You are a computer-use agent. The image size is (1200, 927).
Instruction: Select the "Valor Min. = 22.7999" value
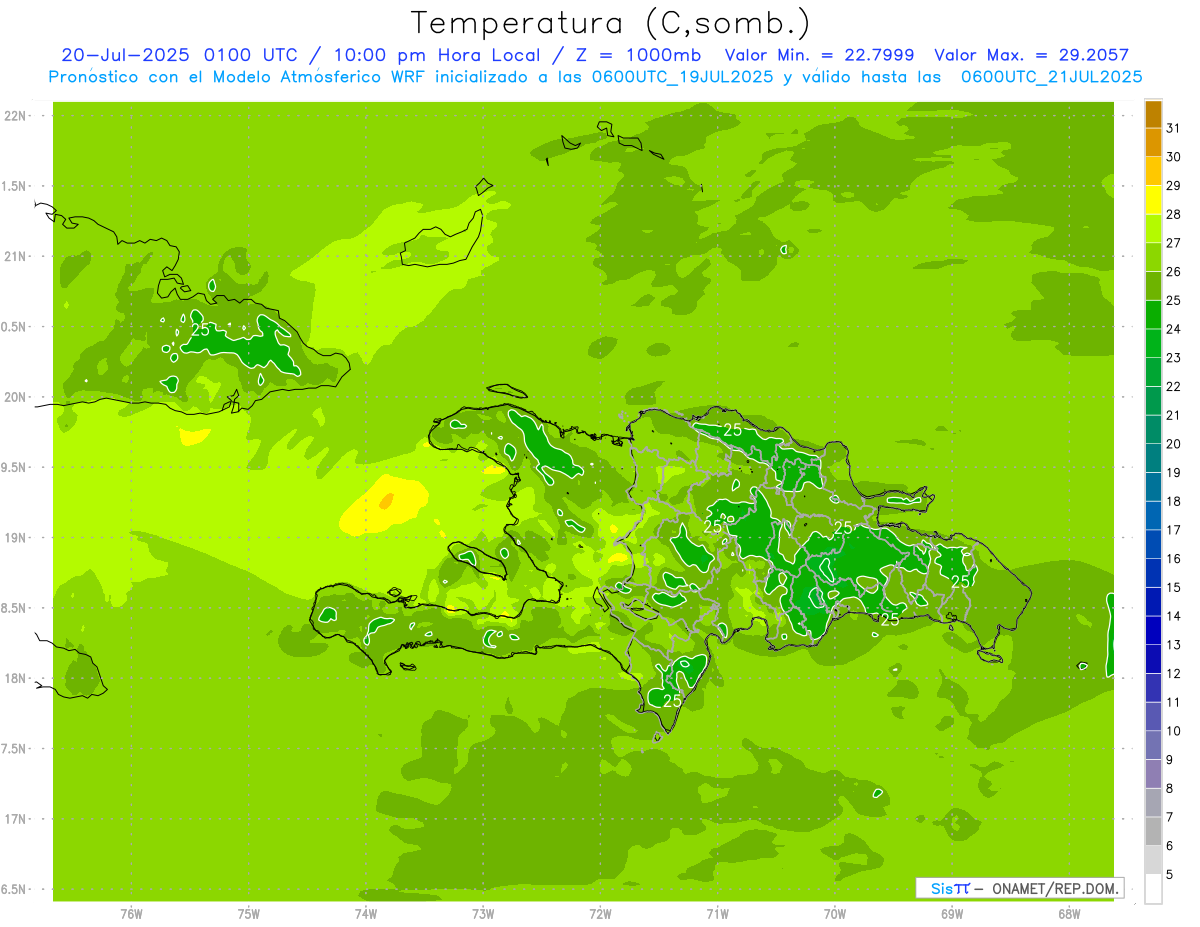[x=819, y=55]
